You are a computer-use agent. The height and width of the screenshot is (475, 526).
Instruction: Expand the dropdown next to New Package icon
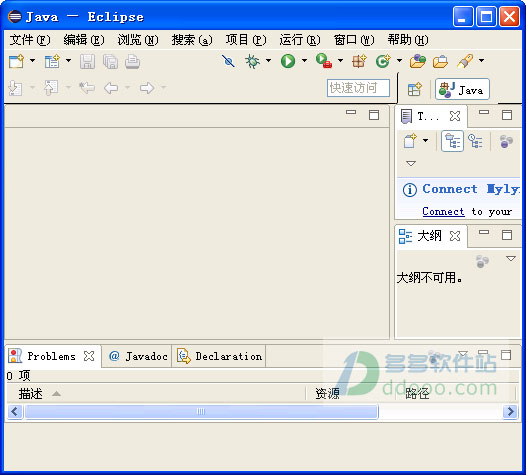point(68,61)
